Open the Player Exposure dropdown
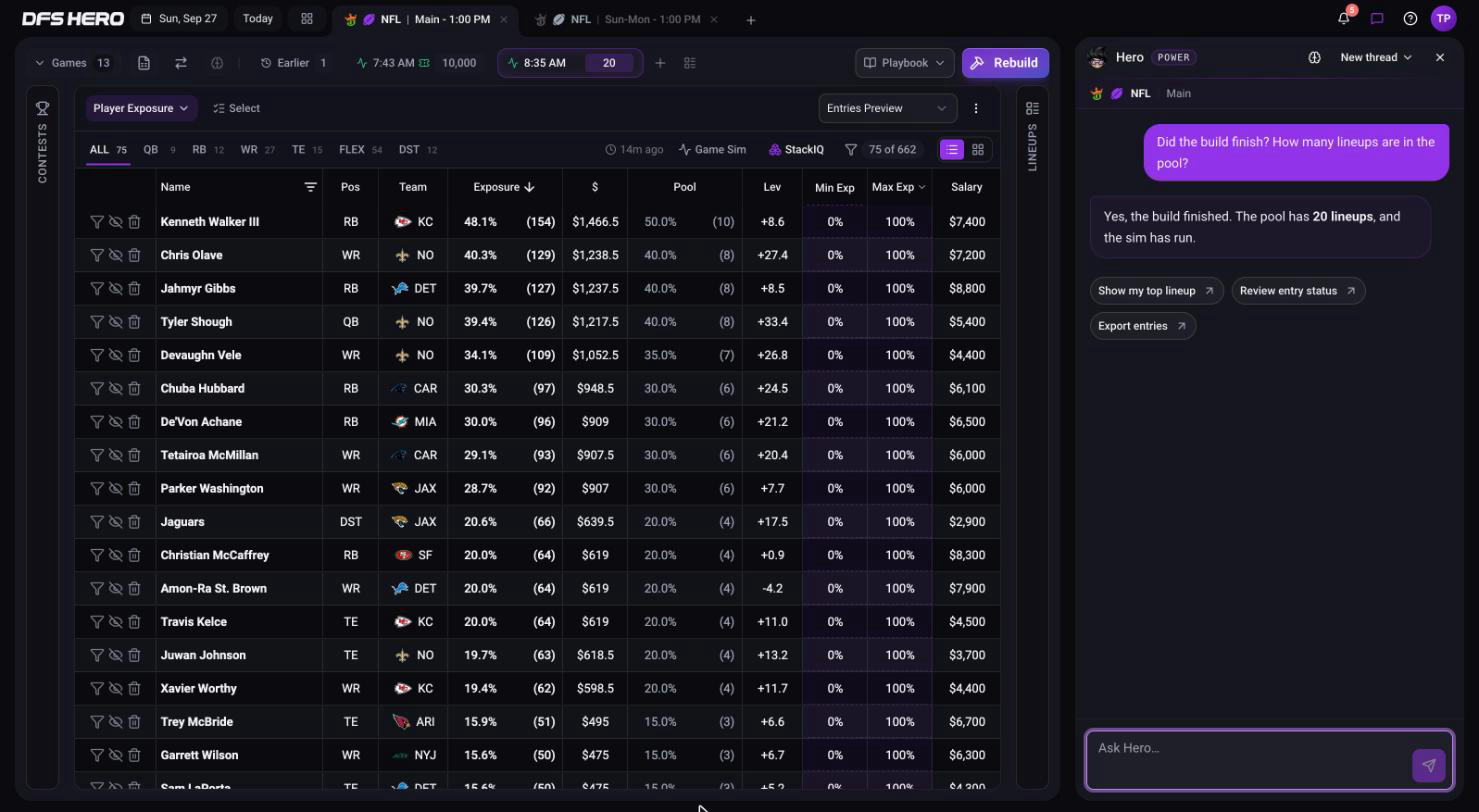 (x=140, y=108)
